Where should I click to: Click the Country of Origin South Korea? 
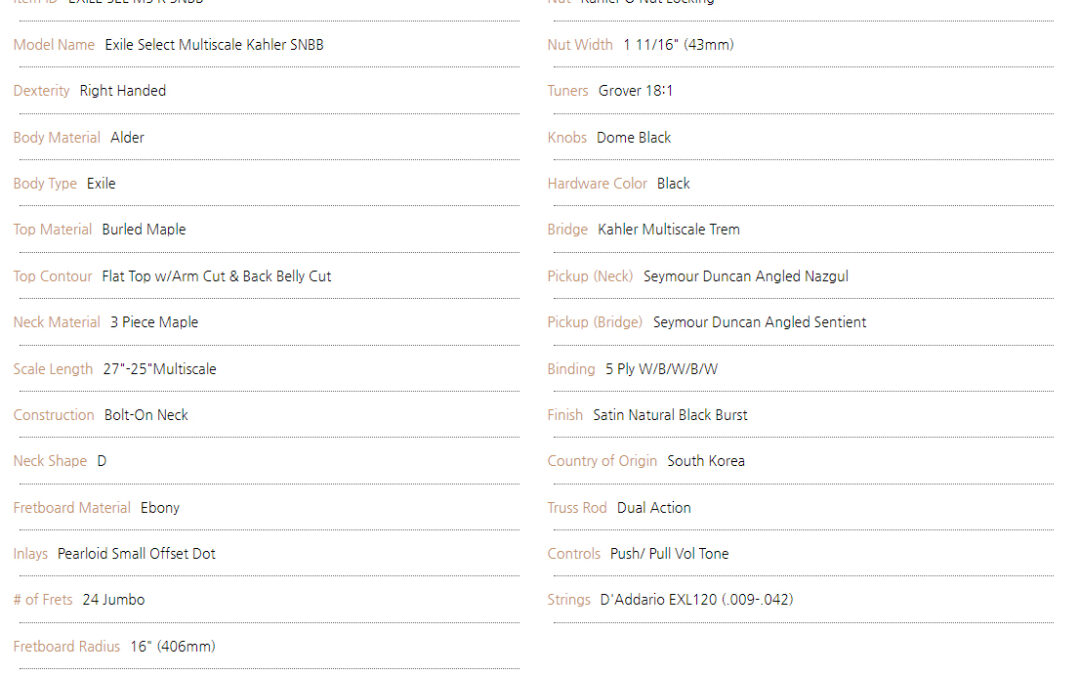(x=706, y=461)
